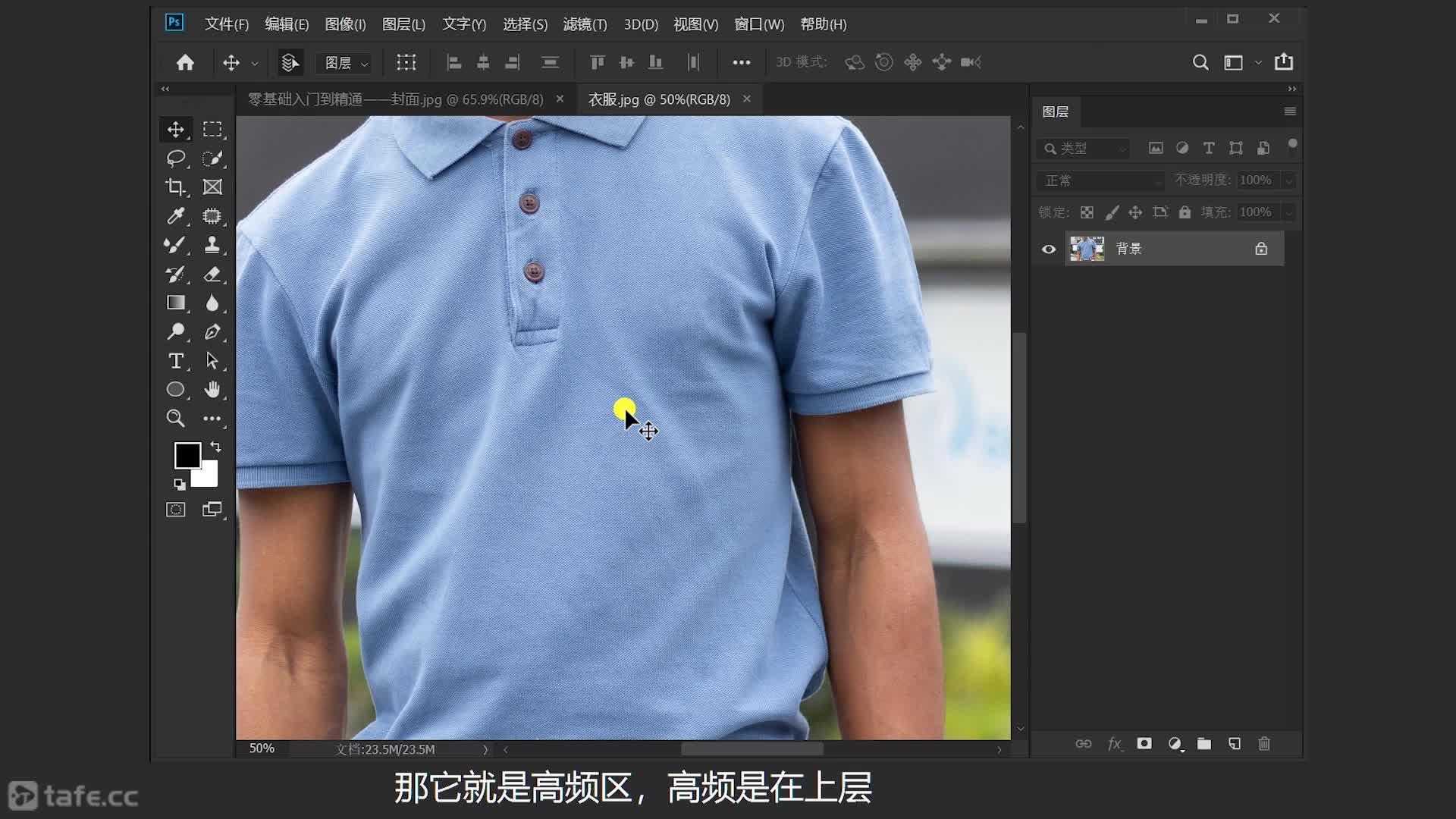Screen dimensions: 1456x819
Task: Open the 文件(F) menu
Action: 227,24
